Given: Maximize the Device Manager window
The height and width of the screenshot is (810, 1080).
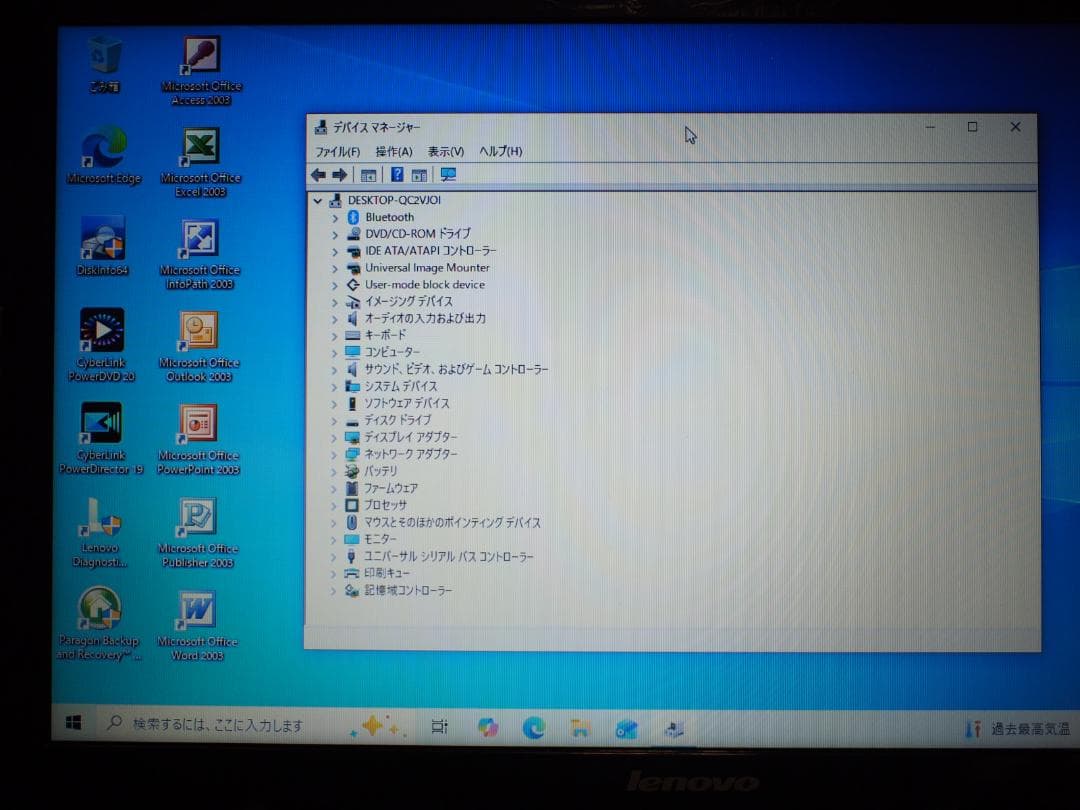Looking at the screenshot, I should point(973,127).
